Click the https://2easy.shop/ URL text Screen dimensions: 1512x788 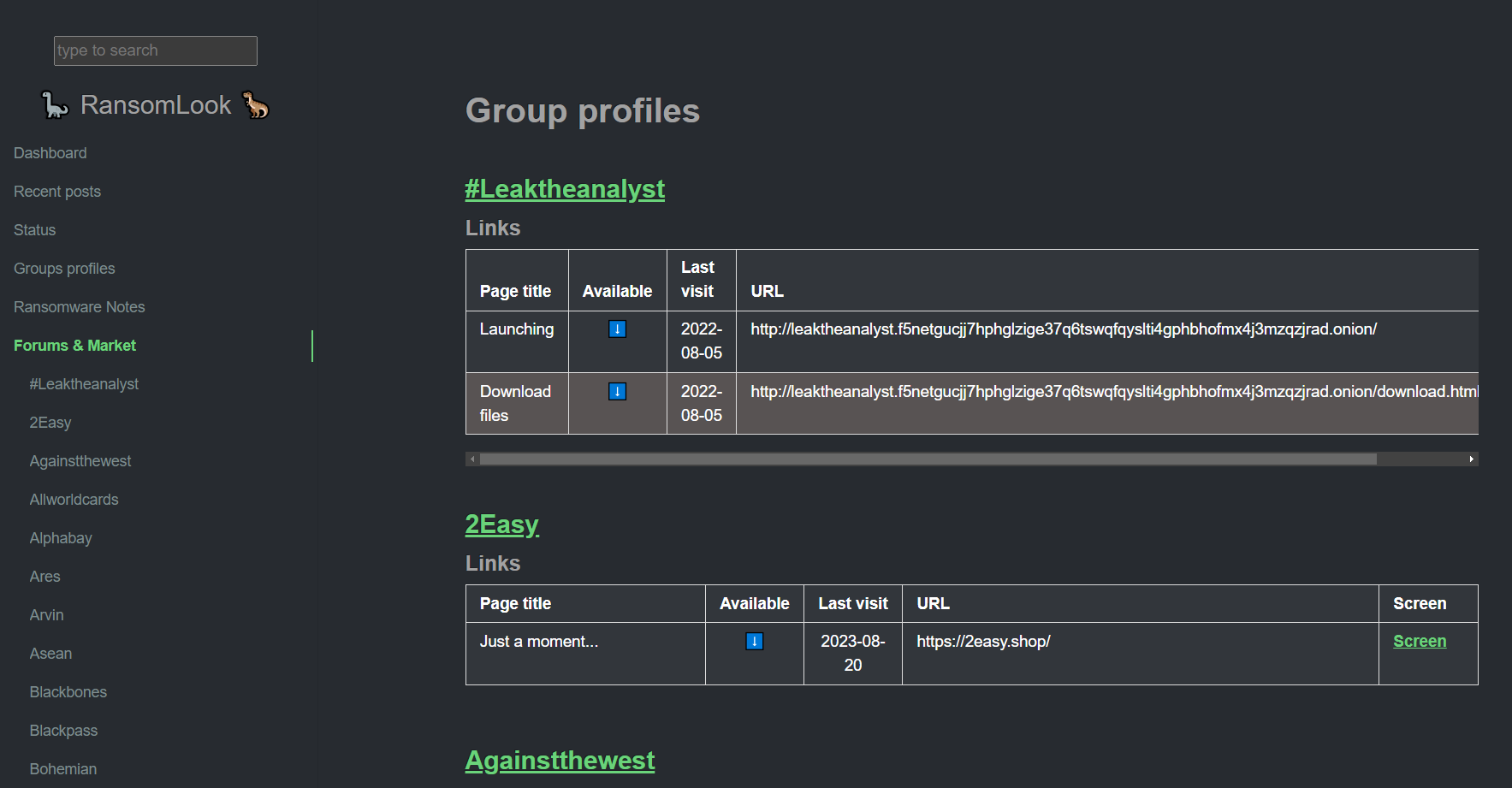[983, 642]
